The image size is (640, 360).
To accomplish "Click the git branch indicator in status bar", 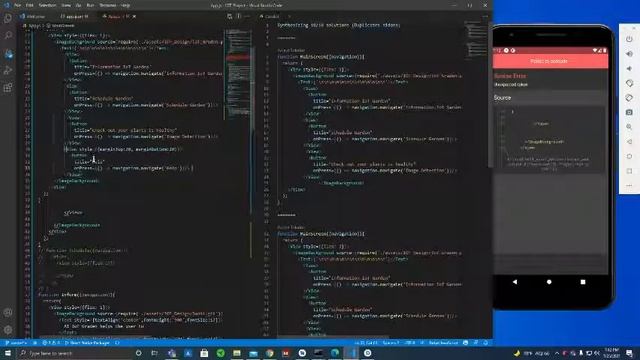I will point(16,343).
